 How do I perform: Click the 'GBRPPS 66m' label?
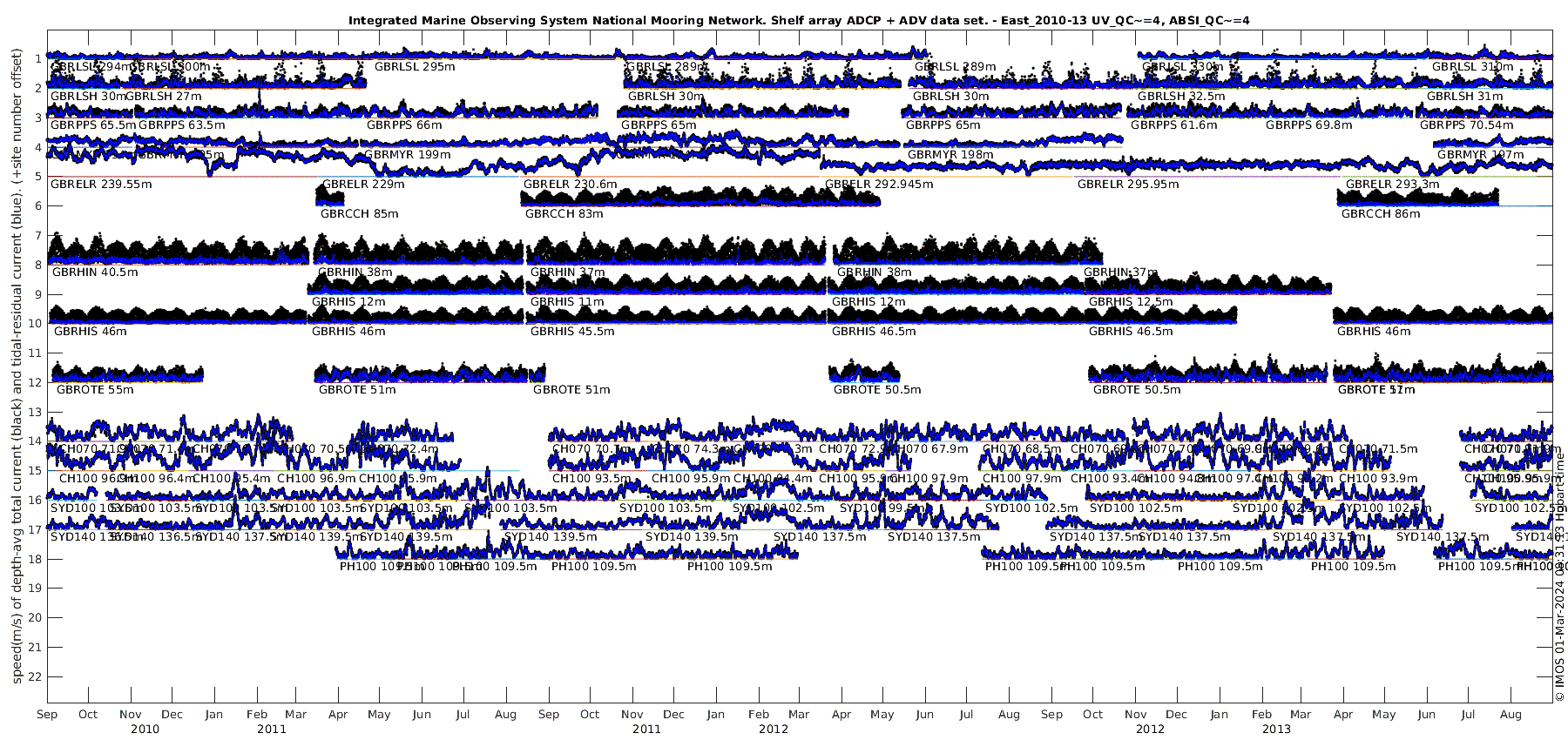coord(404,124)
